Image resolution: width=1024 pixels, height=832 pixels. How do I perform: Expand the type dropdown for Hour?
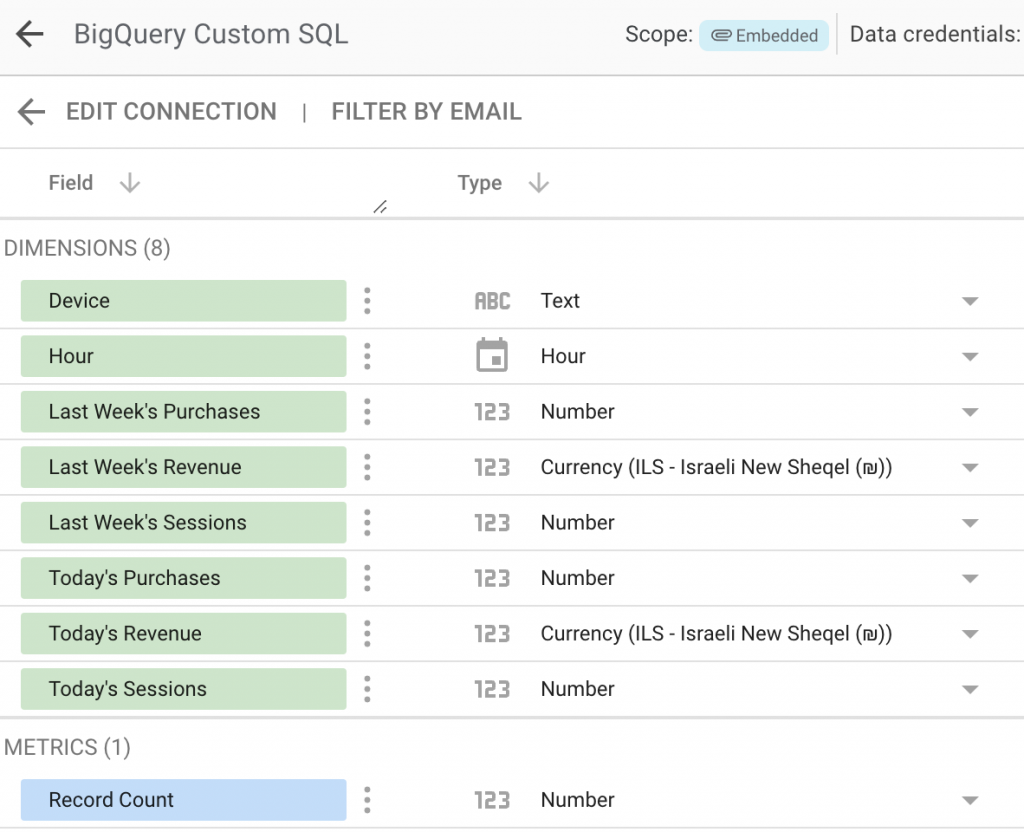970,357
